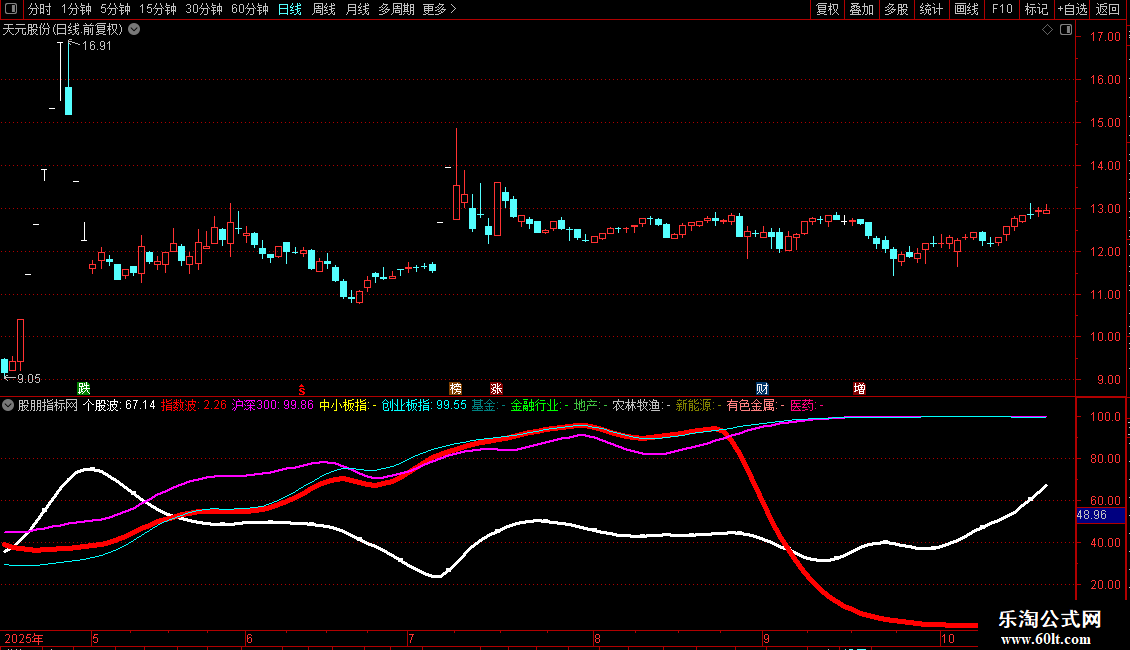The height and width of the screenshot is (650, 1130).
Task: Expand the 股朋指标网 indicator dropdown
Action: click(9, 406)
